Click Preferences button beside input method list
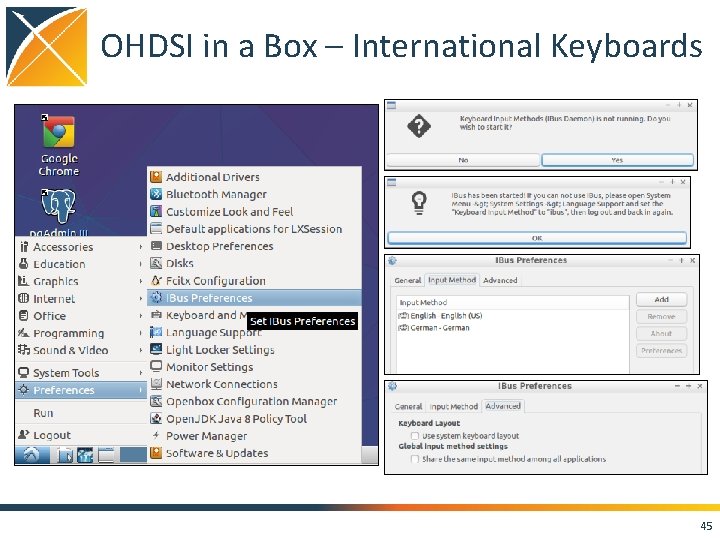This screenshot has height=540, width=720. (661, 350)
